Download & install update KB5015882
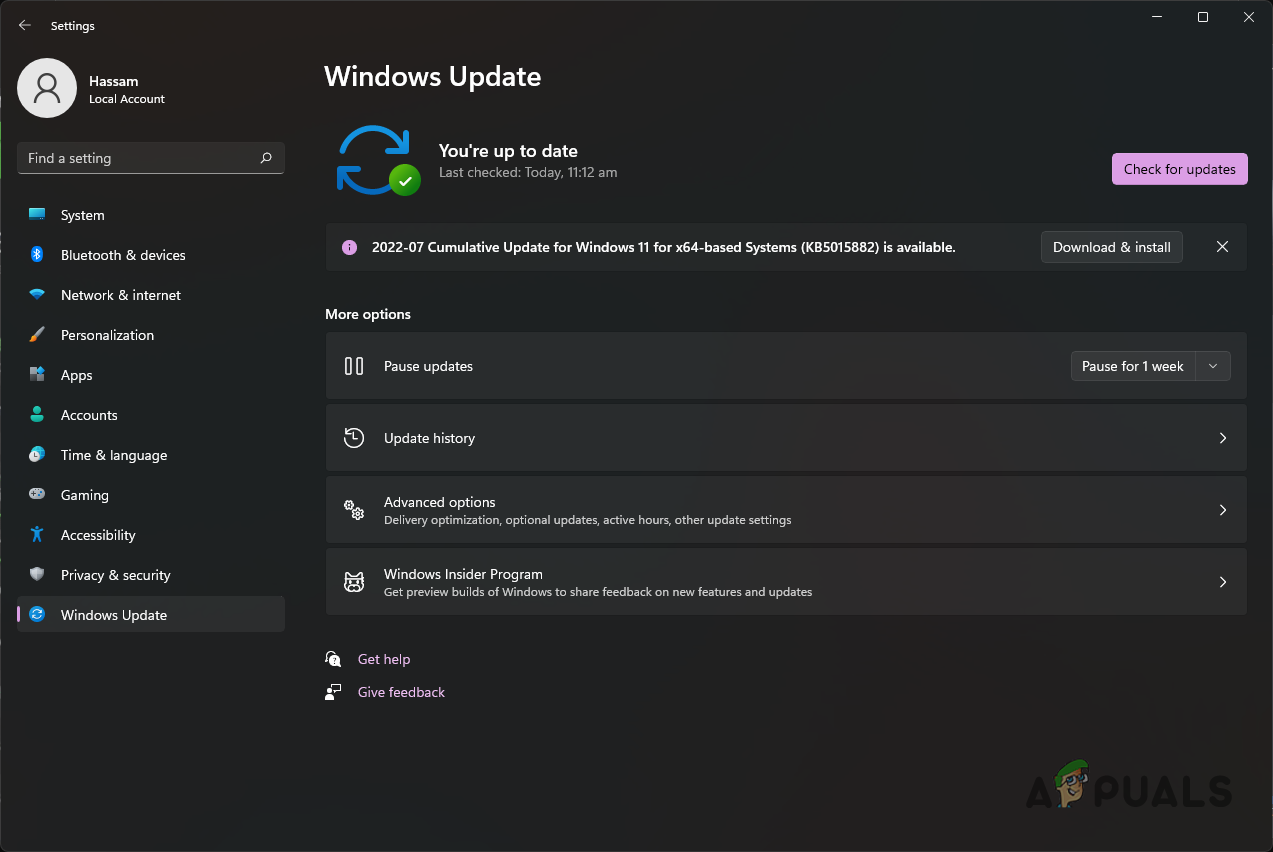The width and height of the screenshot is (1273, 852). coord(1111,247)
